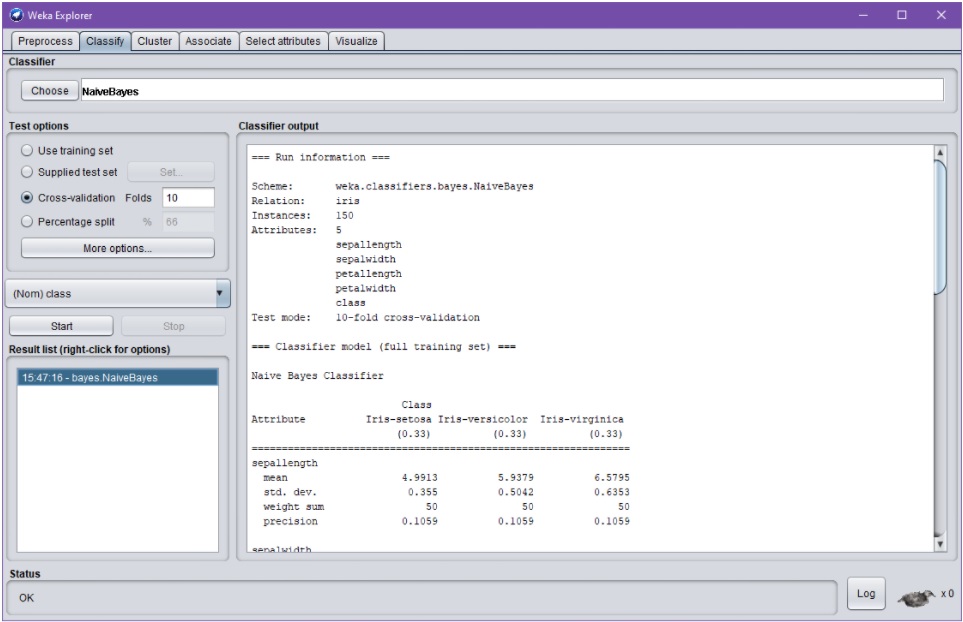Click the mean value 6.5795

[x=612, y=478]
